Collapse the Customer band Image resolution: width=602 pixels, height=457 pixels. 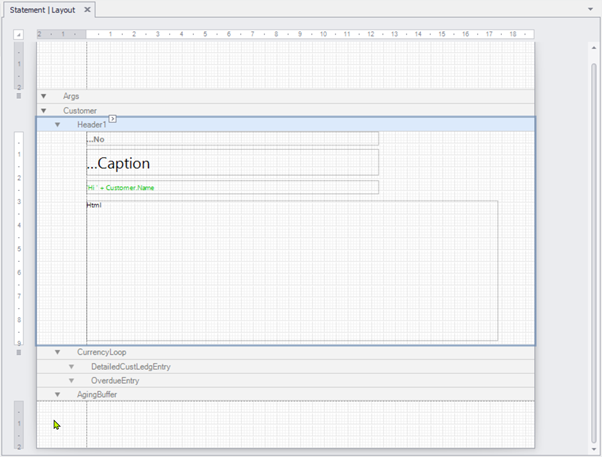pos(44,111)
